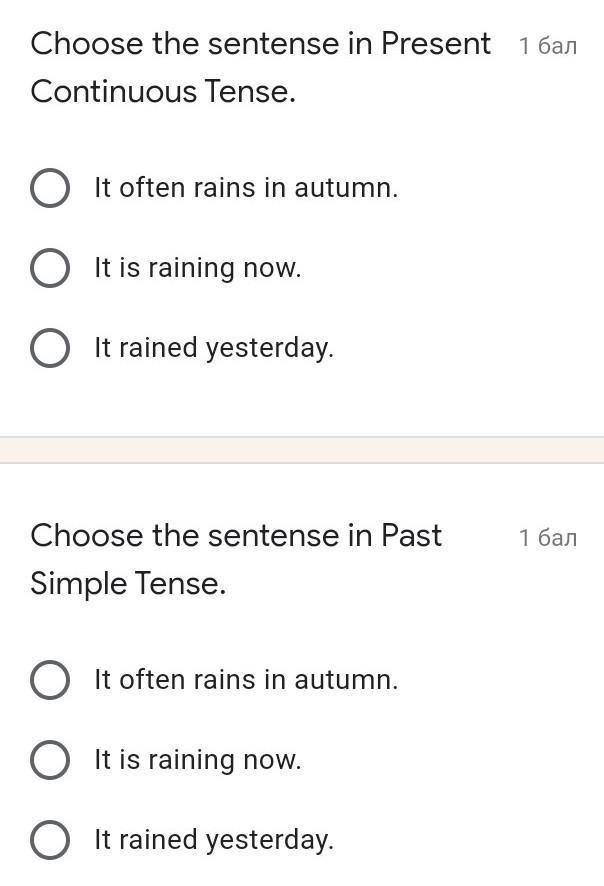Image resolution: width=604 pixels, height=886 pixels.
Task: Click the '1 бал' label of Past Simple question
Action: tap(548, 538)
